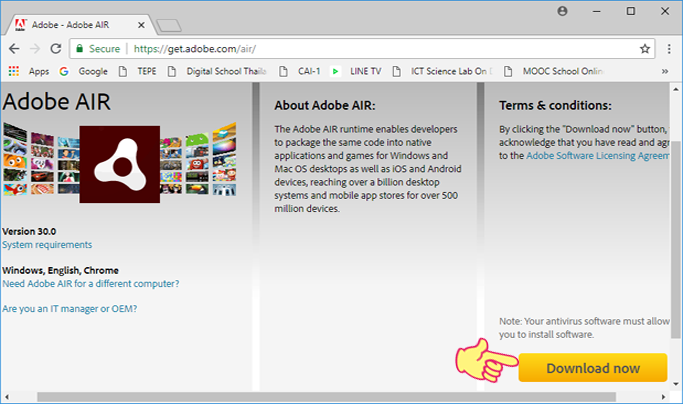Open the Chrome profile account icon

point(562,11)
